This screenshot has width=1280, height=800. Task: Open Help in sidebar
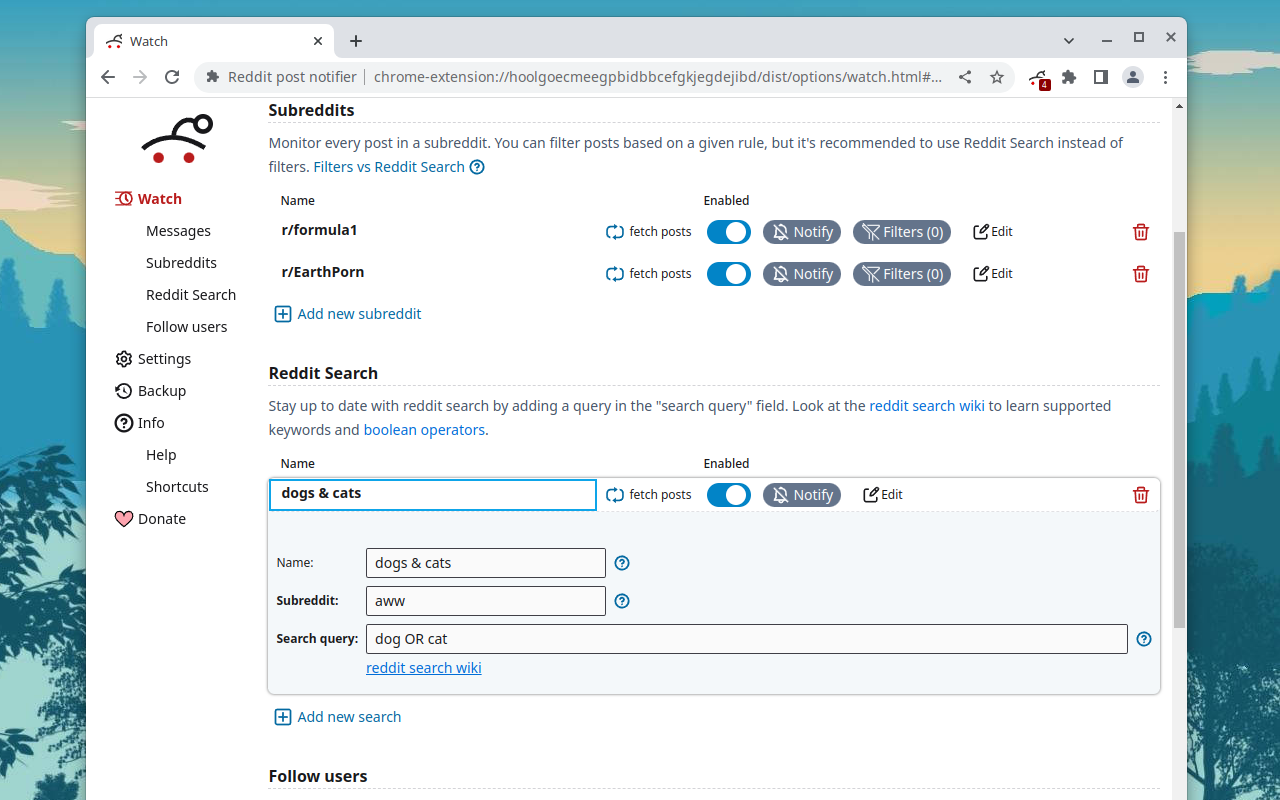[x=161, y=455]
